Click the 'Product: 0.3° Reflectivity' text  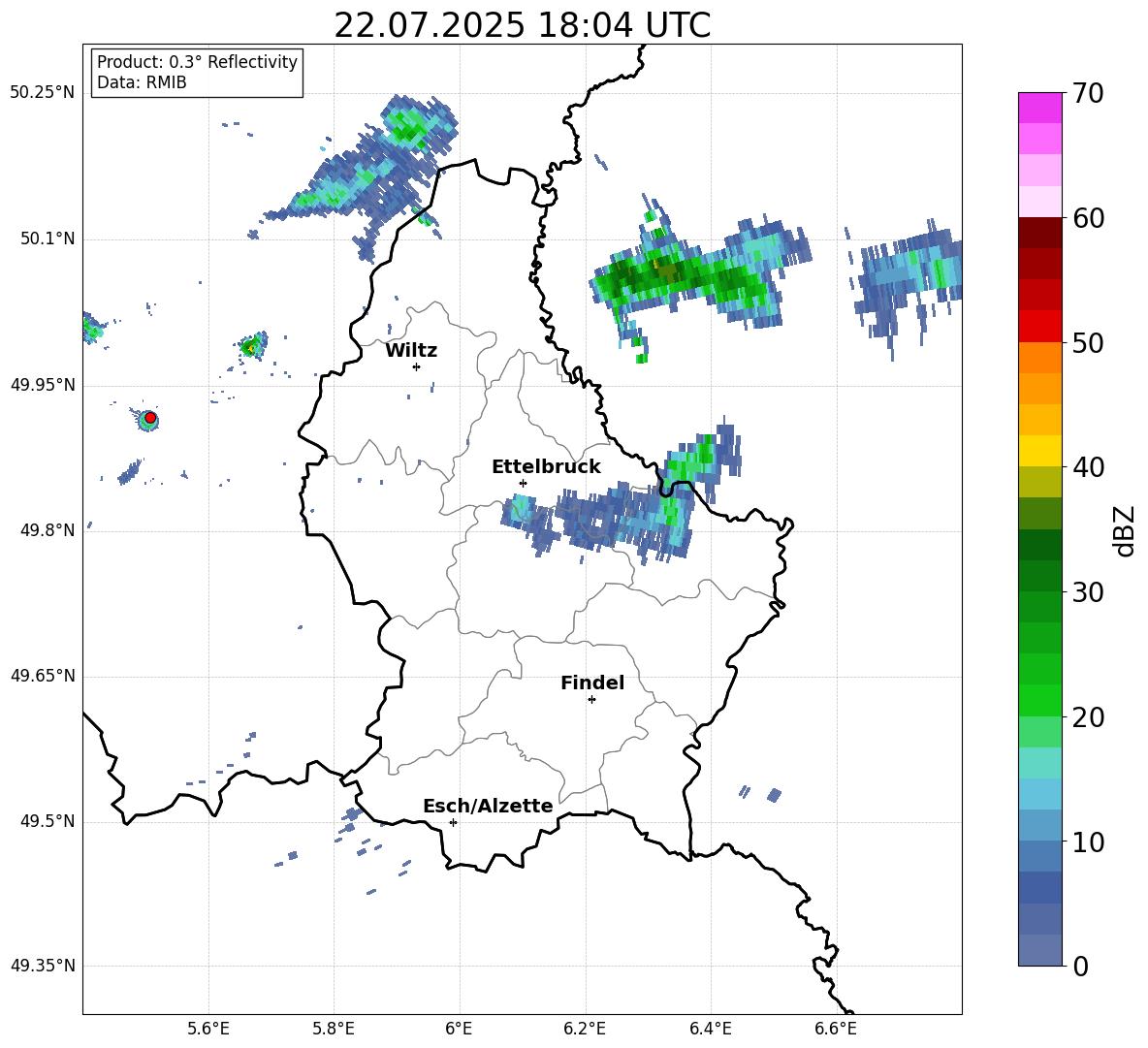click(x=197, y=62)
